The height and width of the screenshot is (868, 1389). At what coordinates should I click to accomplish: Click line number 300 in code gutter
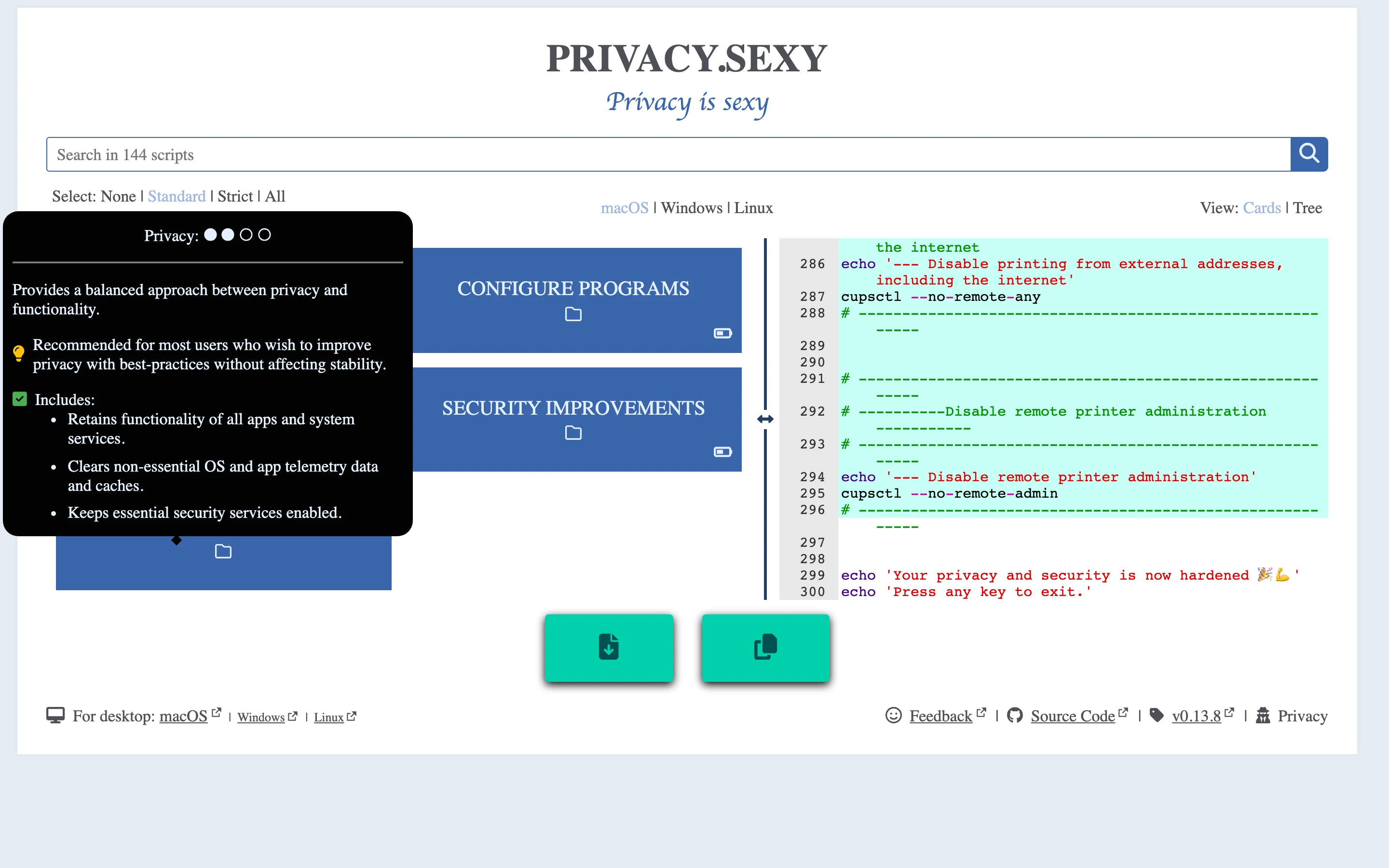812,592
